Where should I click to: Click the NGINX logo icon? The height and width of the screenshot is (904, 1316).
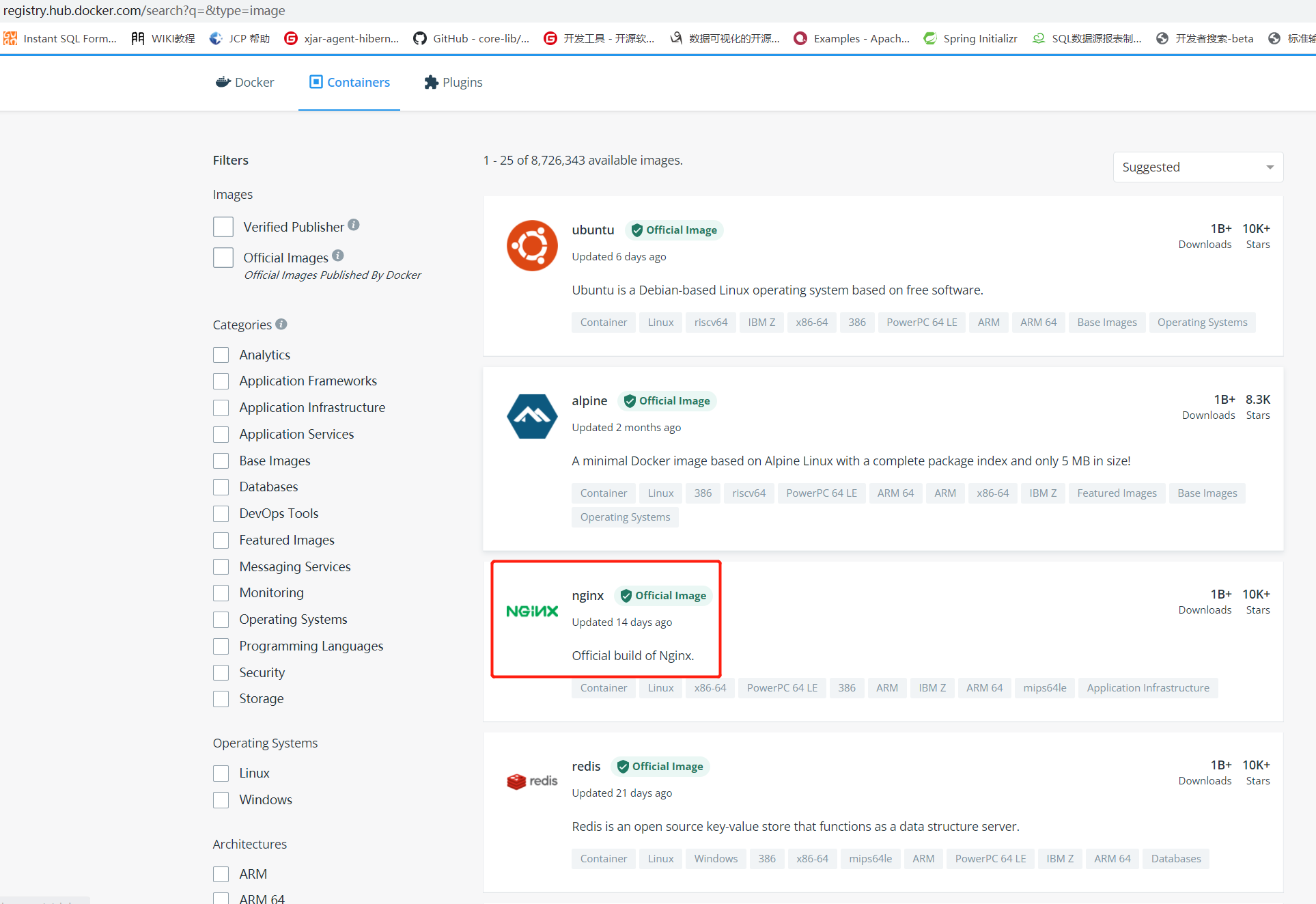pos(532,612)
